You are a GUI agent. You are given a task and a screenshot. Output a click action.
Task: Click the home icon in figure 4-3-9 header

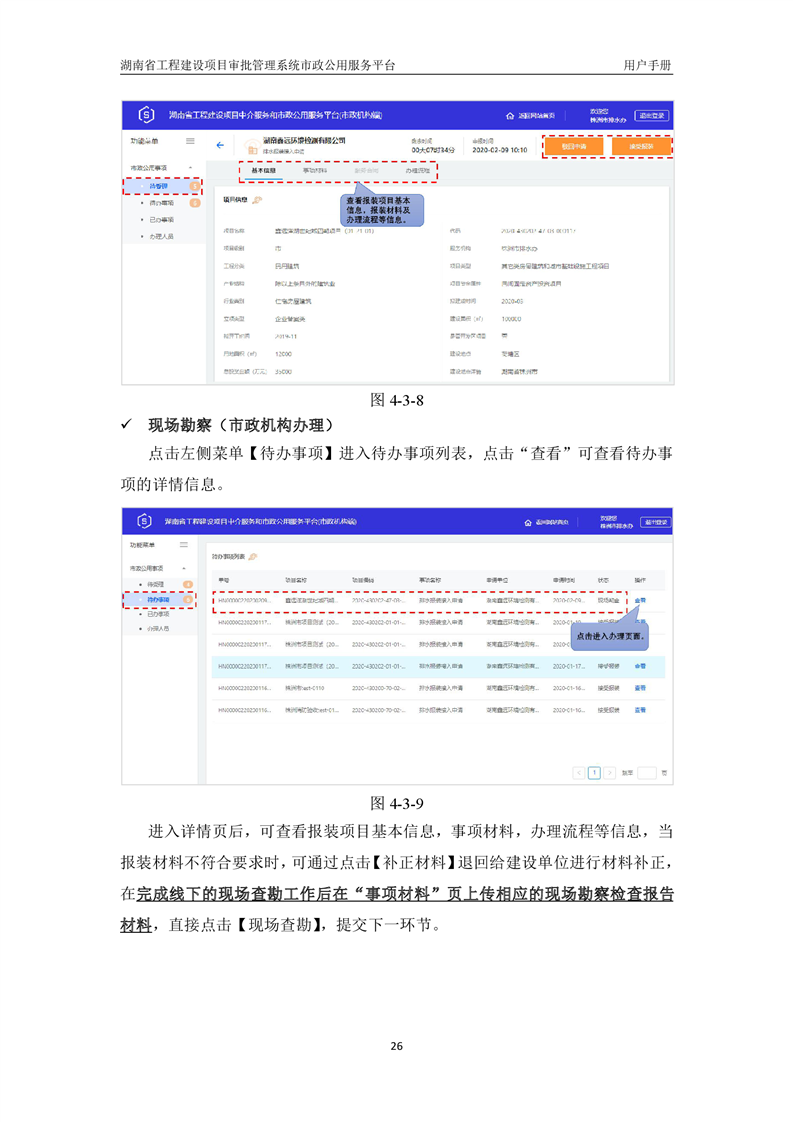[528, 522]
